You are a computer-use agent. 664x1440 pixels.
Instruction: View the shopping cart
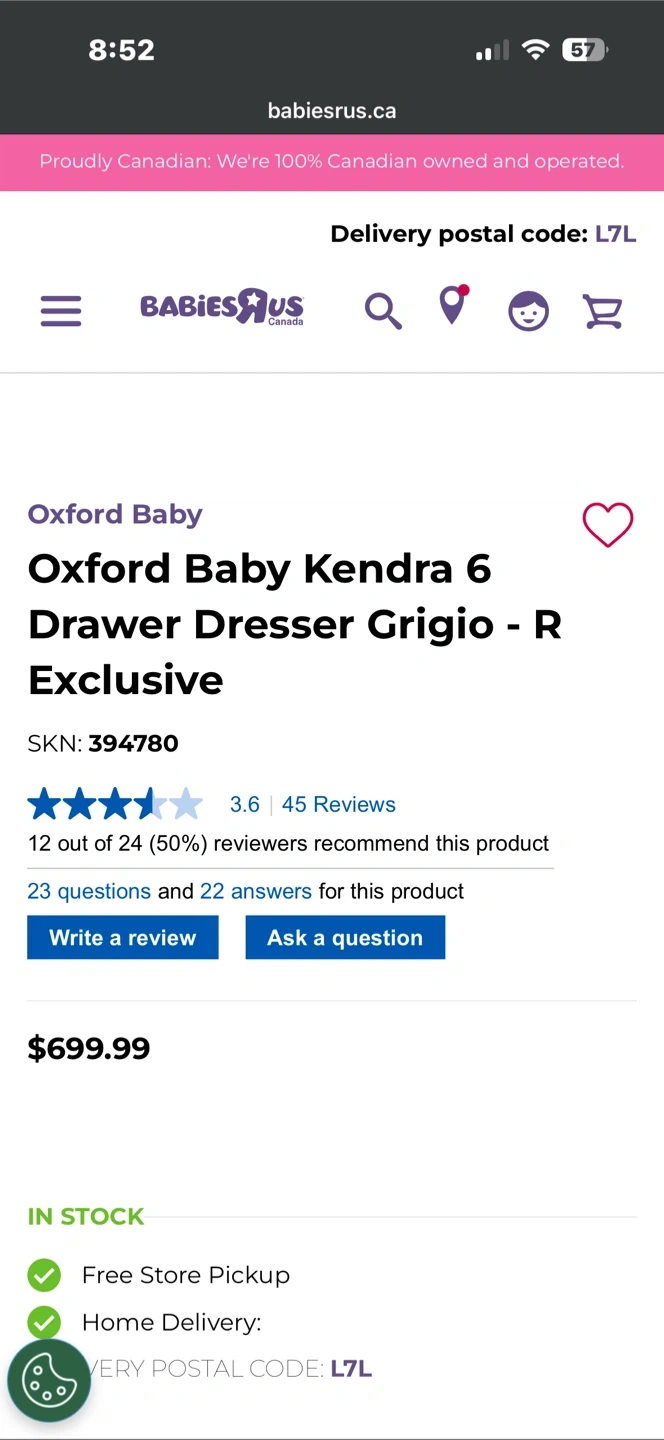[603, 311]
